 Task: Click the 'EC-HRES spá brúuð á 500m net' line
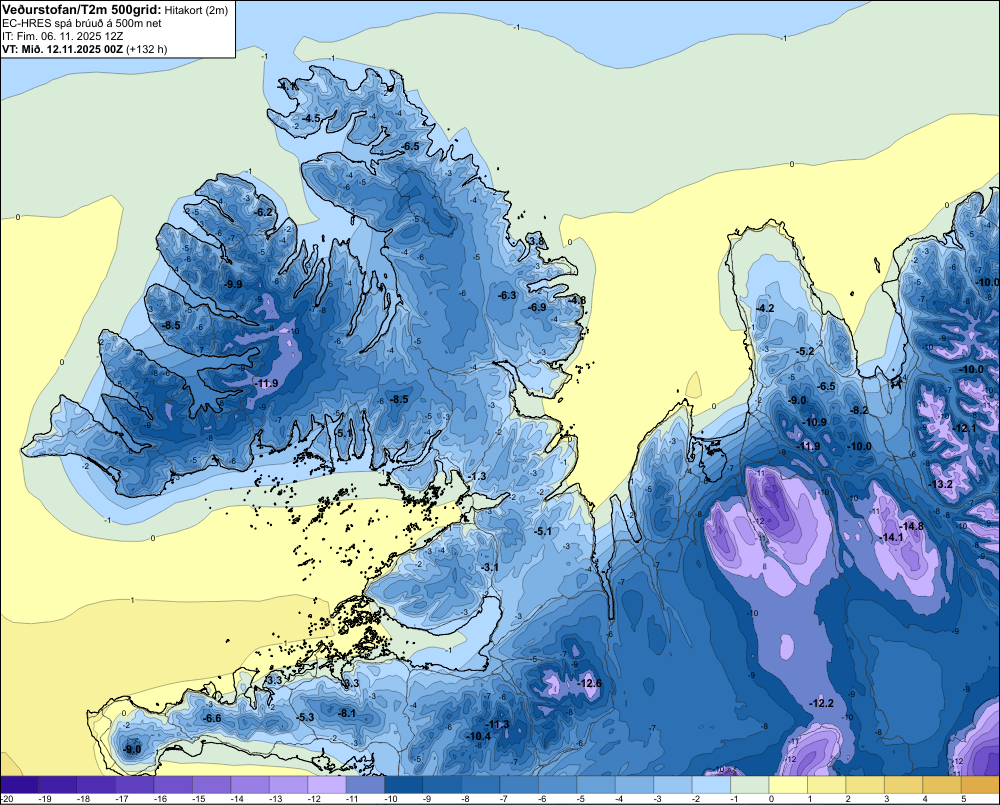coord(82,23)
